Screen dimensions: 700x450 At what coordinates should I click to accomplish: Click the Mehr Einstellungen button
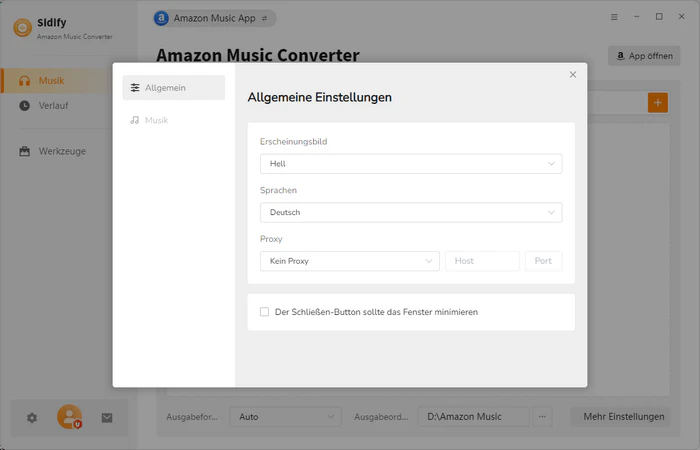click(x=624, y=417)
